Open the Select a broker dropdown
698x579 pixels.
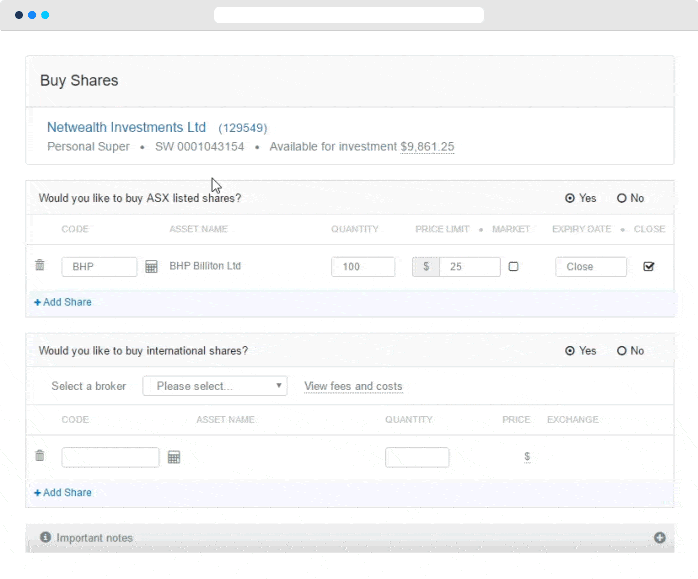[215, 386]
